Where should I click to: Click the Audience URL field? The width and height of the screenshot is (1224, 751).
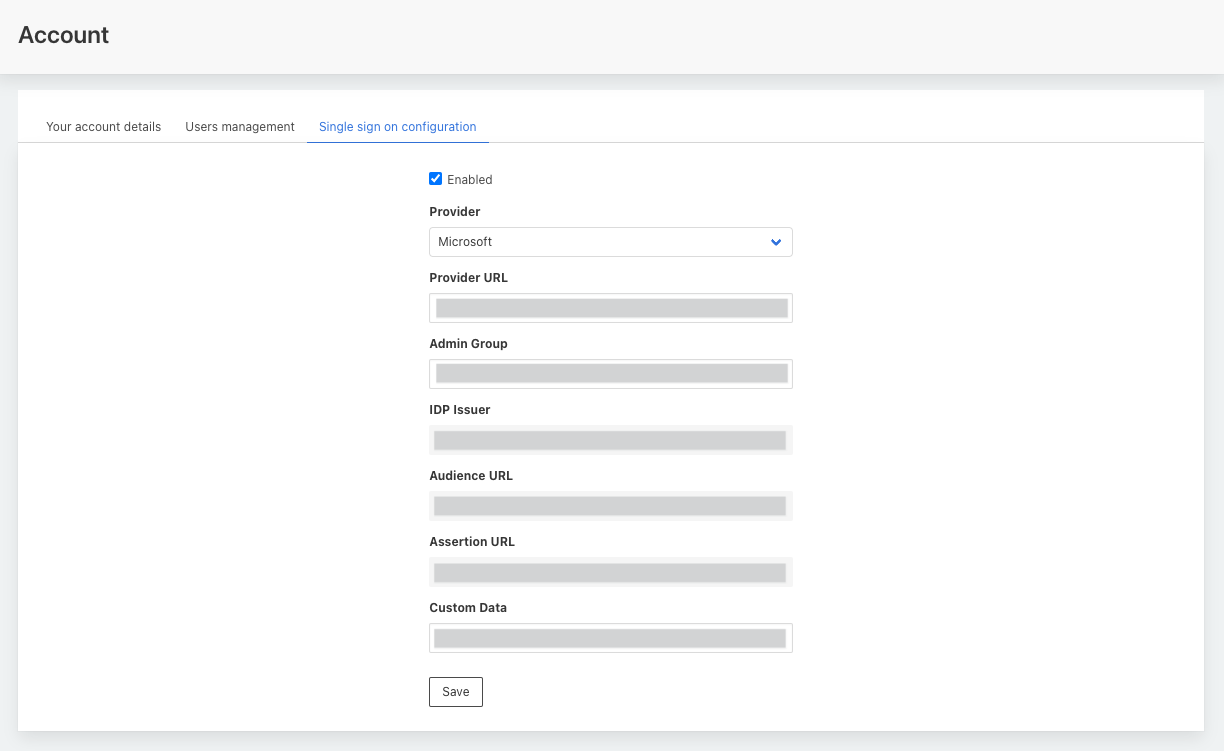point(610,506)
